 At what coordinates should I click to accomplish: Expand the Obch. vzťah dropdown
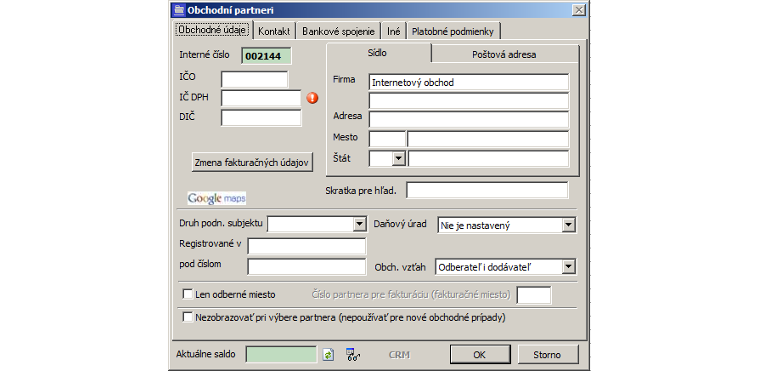point(569,267)
